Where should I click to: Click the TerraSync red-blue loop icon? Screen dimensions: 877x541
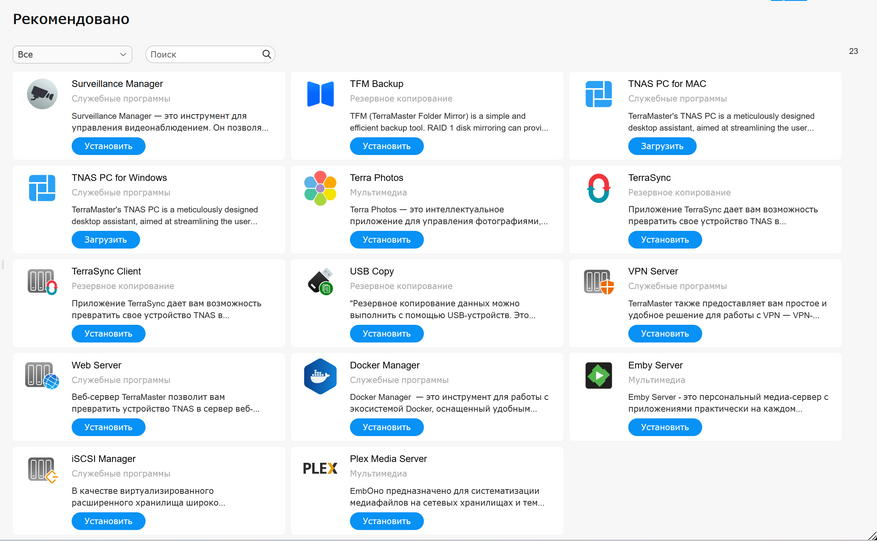599,188
